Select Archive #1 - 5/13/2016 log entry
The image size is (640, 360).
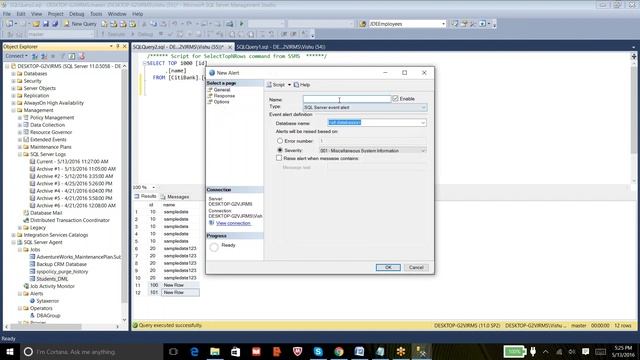pyautogui.click(x=76, y=169)
